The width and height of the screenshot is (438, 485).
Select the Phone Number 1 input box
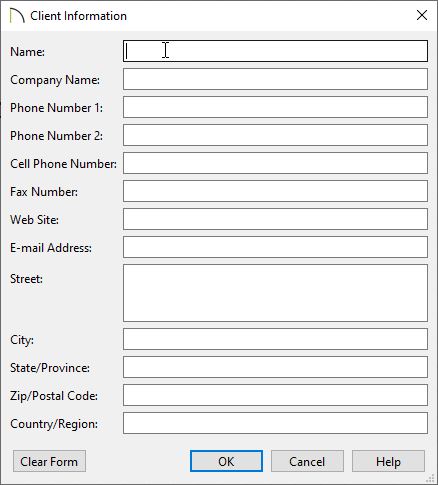[x=275, y=107]
